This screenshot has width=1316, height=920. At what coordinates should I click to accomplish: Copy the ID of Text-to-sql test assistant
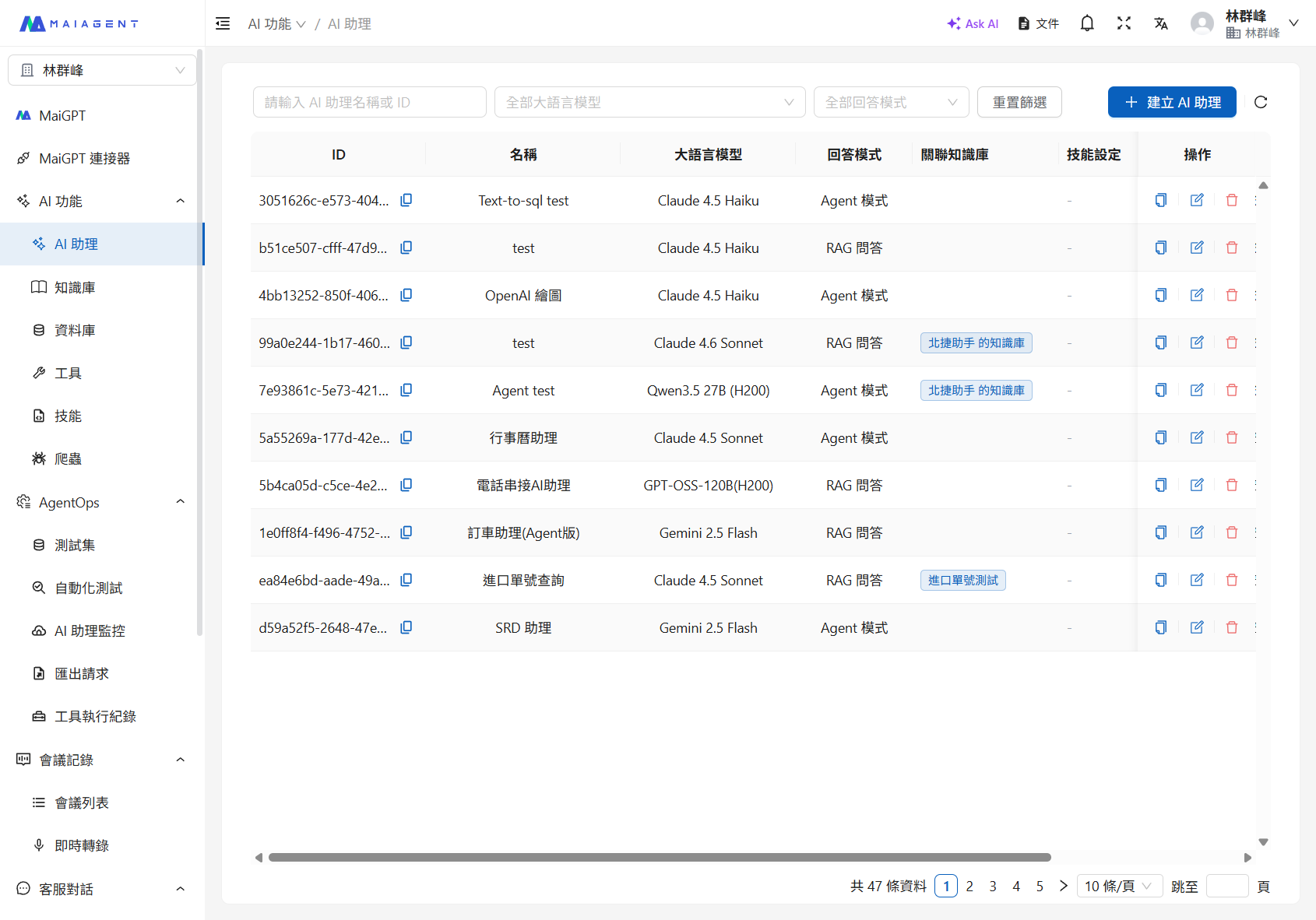pos(406,200)
